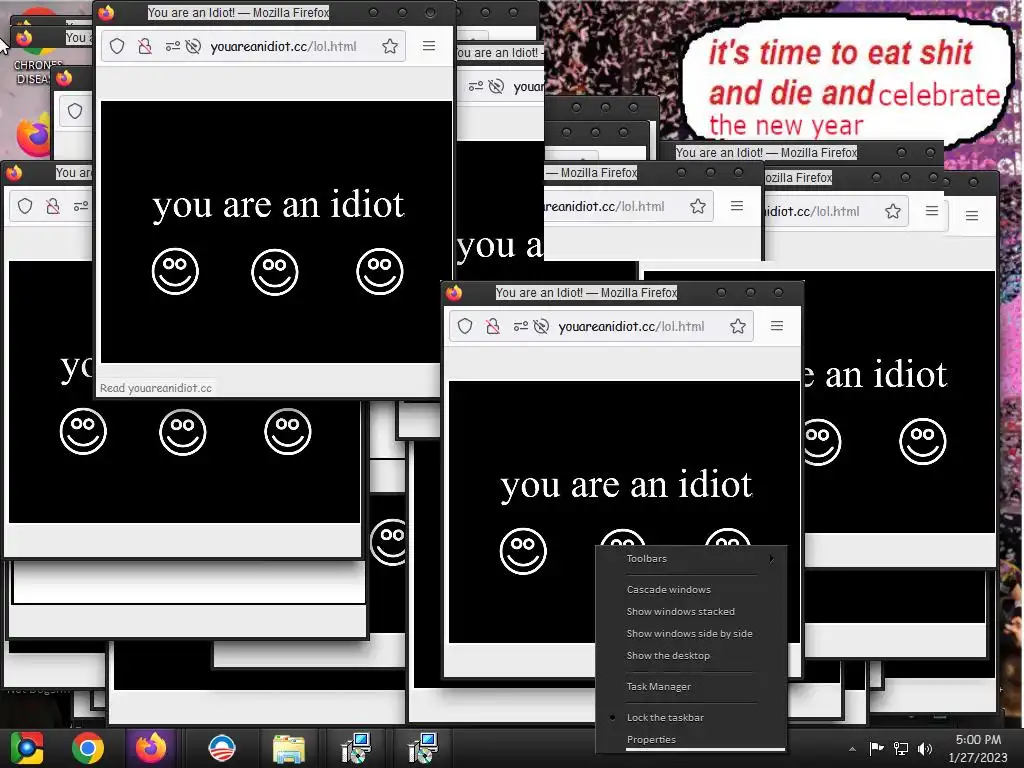Click the third smiley in the far-left Firefox window
Viewport: 1024px width, 768px height.
point(288,432)
